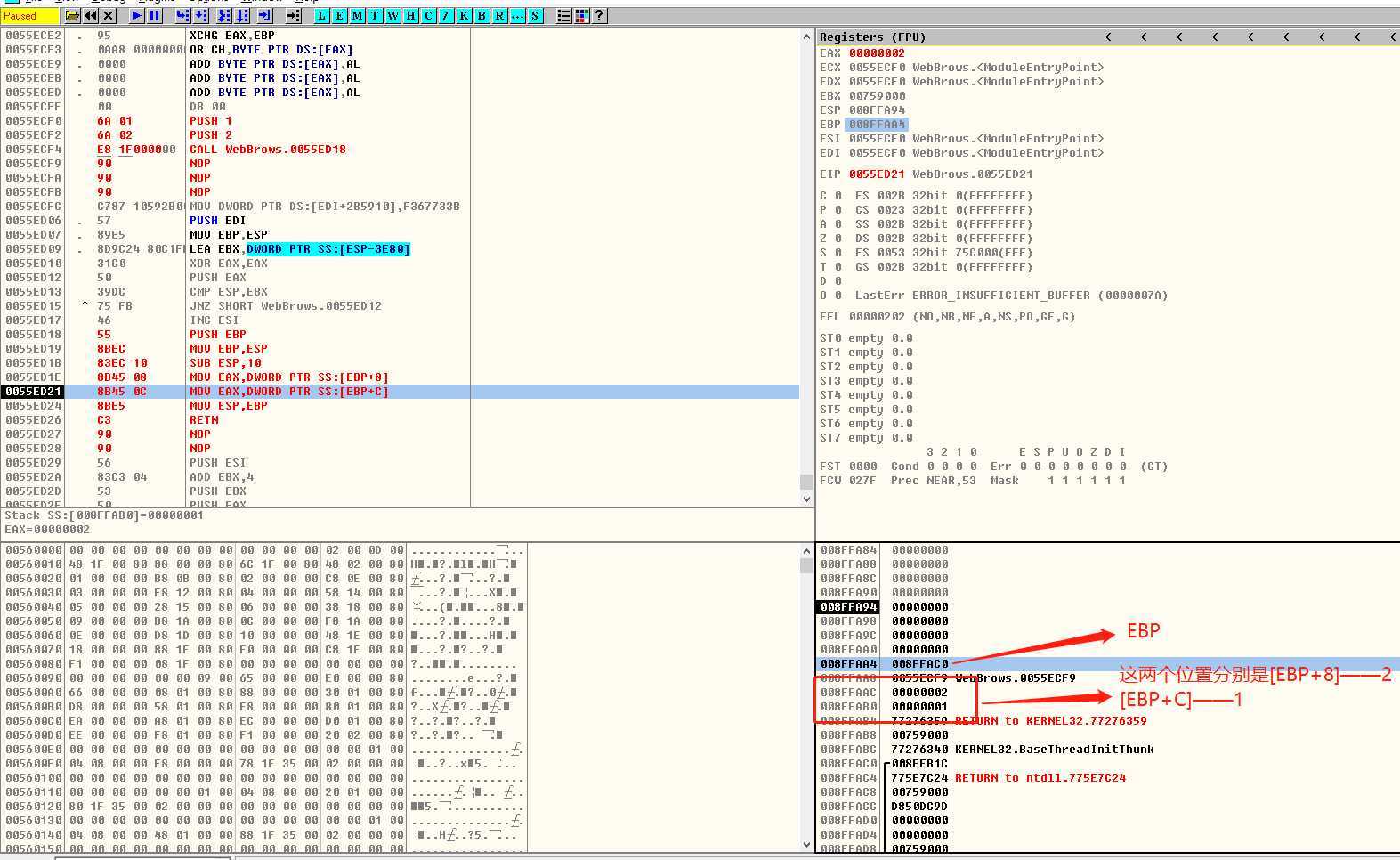The image size is (1400, 860).
Task: Select the EIP register value 0055ED21
Action: [877, 174]
